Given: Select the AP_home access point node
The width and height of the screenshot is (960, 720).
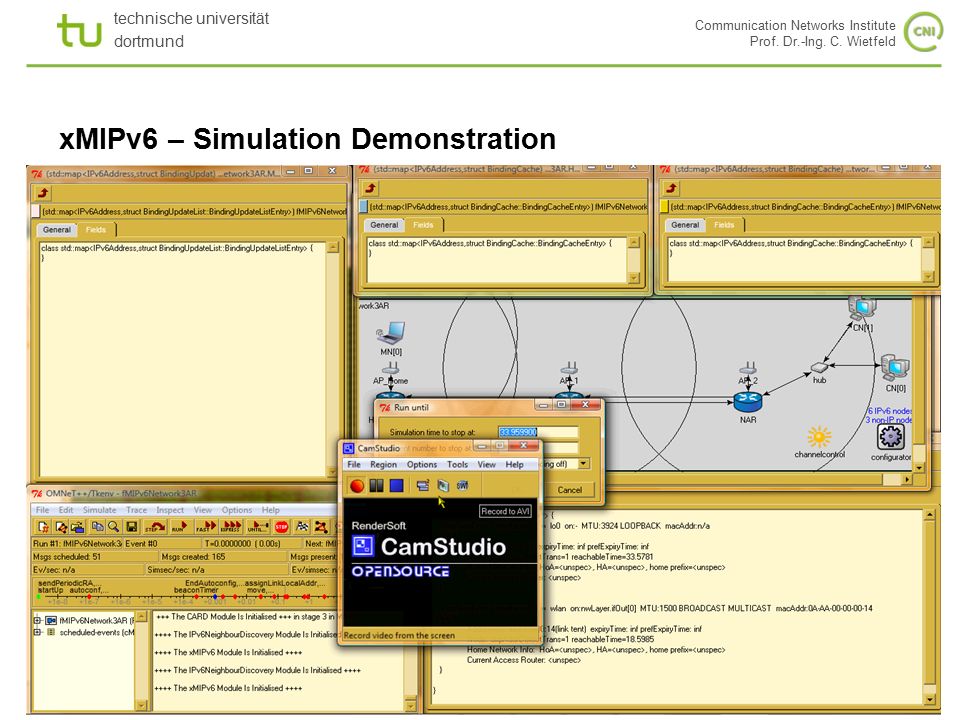Looking at the screenshot, I should (x=391, y=368).
